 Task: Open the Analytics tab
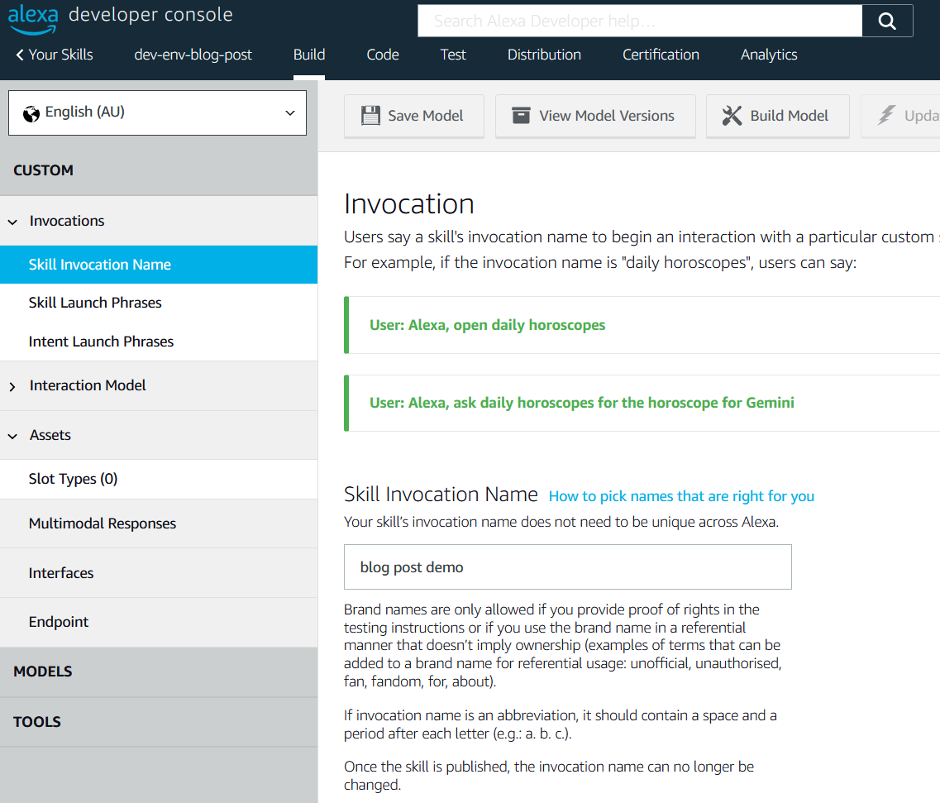tap(768, 55)
